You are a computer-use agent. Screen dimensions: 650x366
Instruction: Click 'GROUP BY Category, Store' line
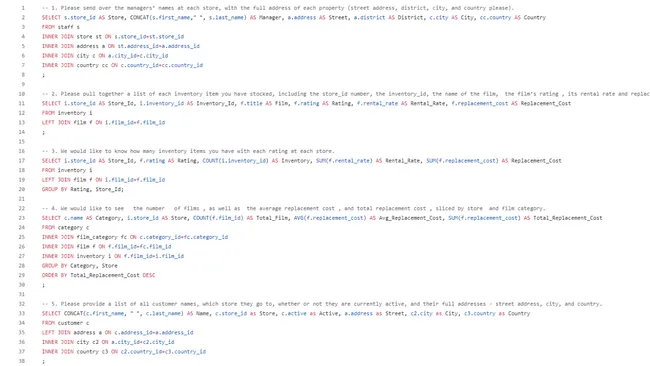[x=80, y=265]
